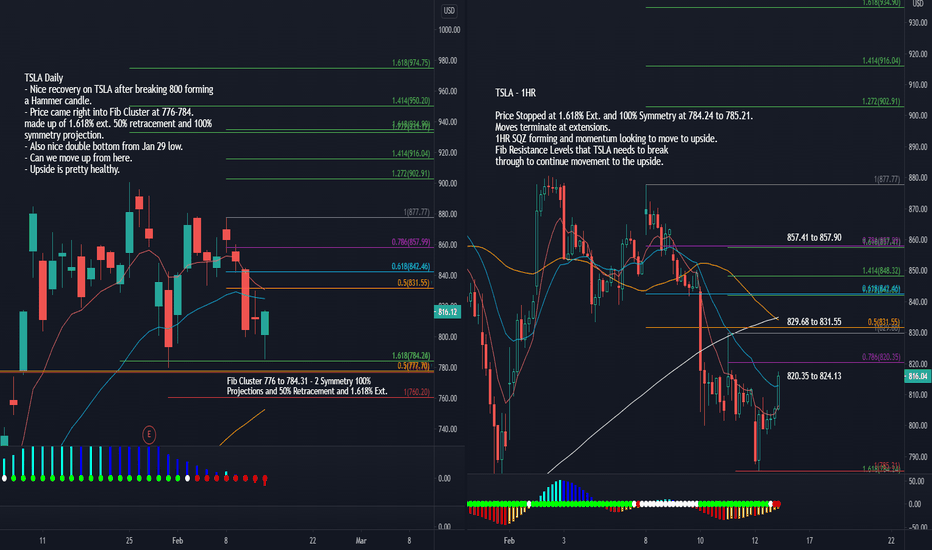
Task: Click the '25' date label on daily time axis
Action: 129,540
